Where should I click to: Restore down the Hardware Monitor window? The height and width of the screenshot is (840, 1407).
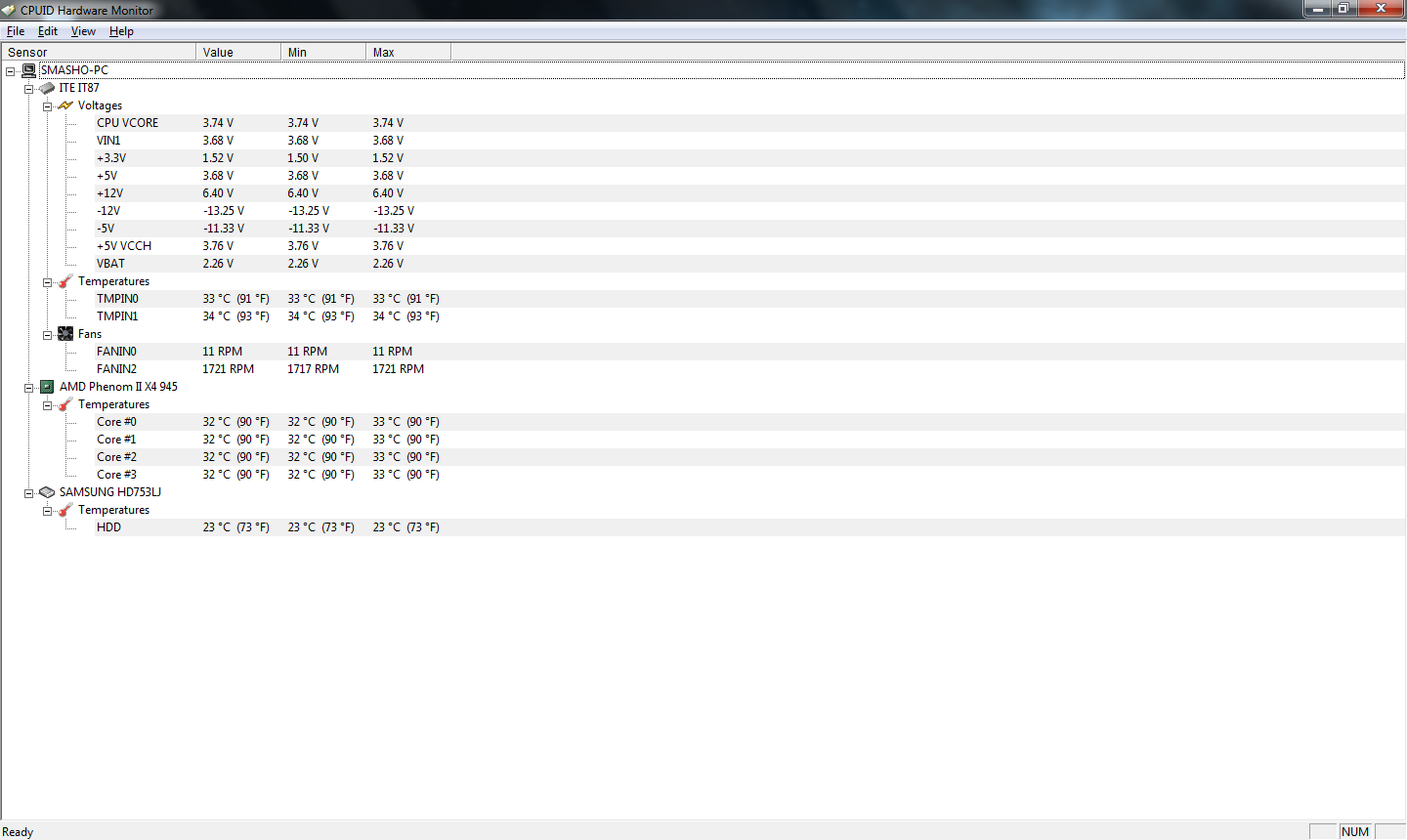pos(1343,9)
